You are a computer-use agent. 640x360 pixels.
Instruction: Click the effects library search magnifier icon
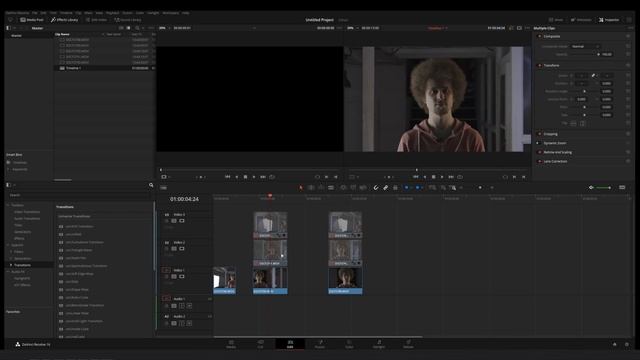click(x=151, y=185)
